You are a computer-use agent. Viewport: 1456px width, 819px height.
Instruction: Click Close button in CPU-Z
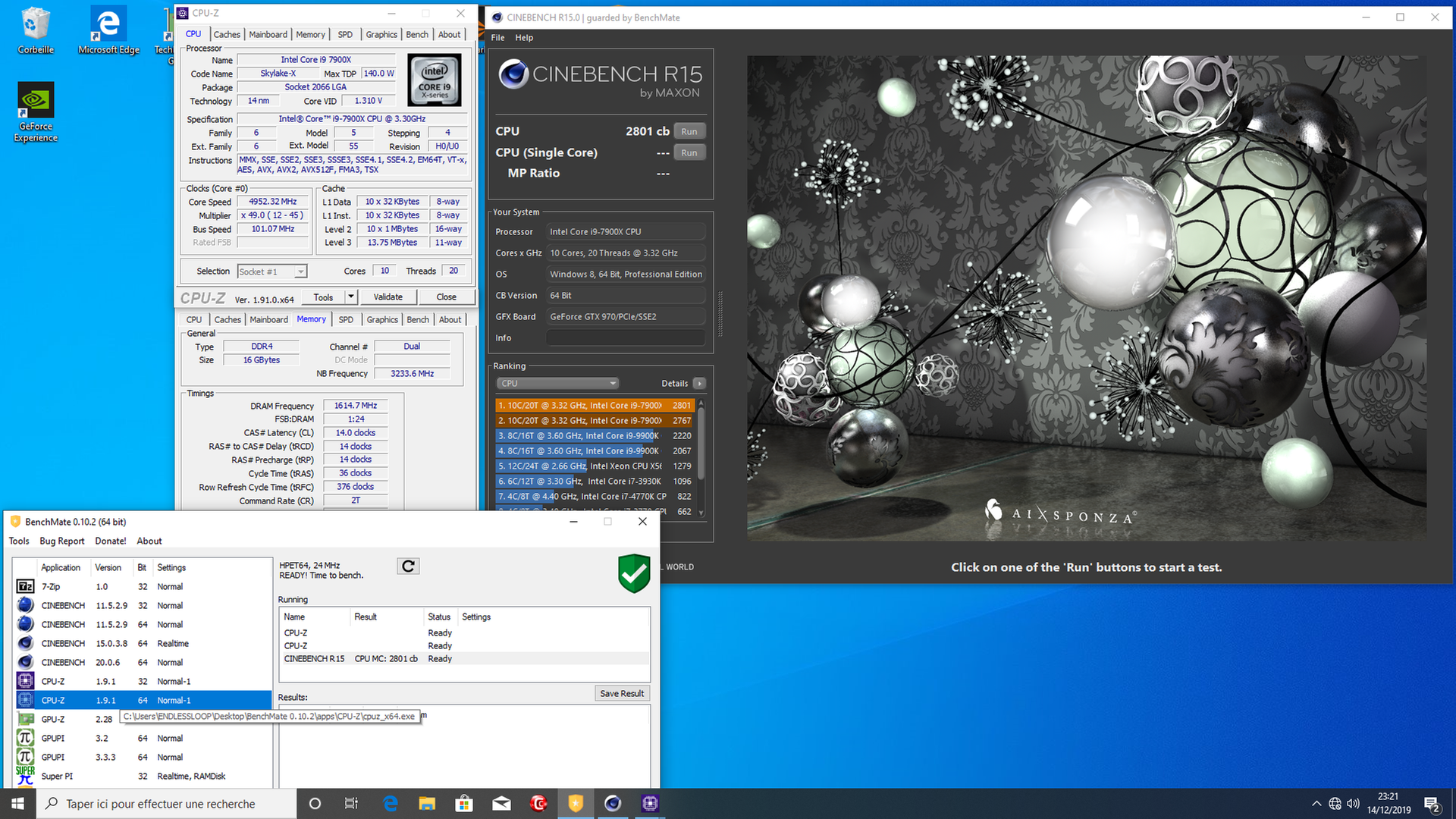(x=447, y=297)
